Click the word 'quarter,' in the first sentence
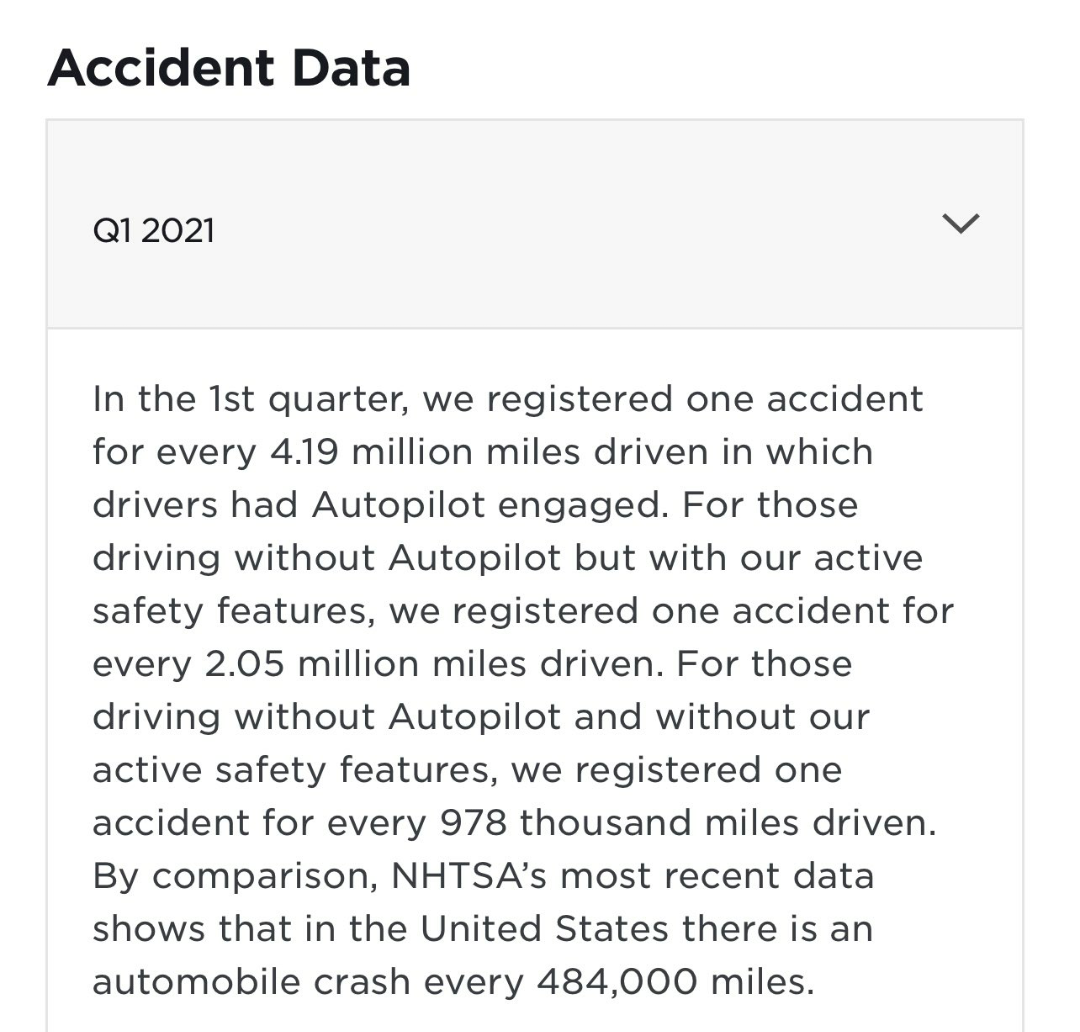The width and height of the screenshot is (1080, 1032). click(338, 401)
